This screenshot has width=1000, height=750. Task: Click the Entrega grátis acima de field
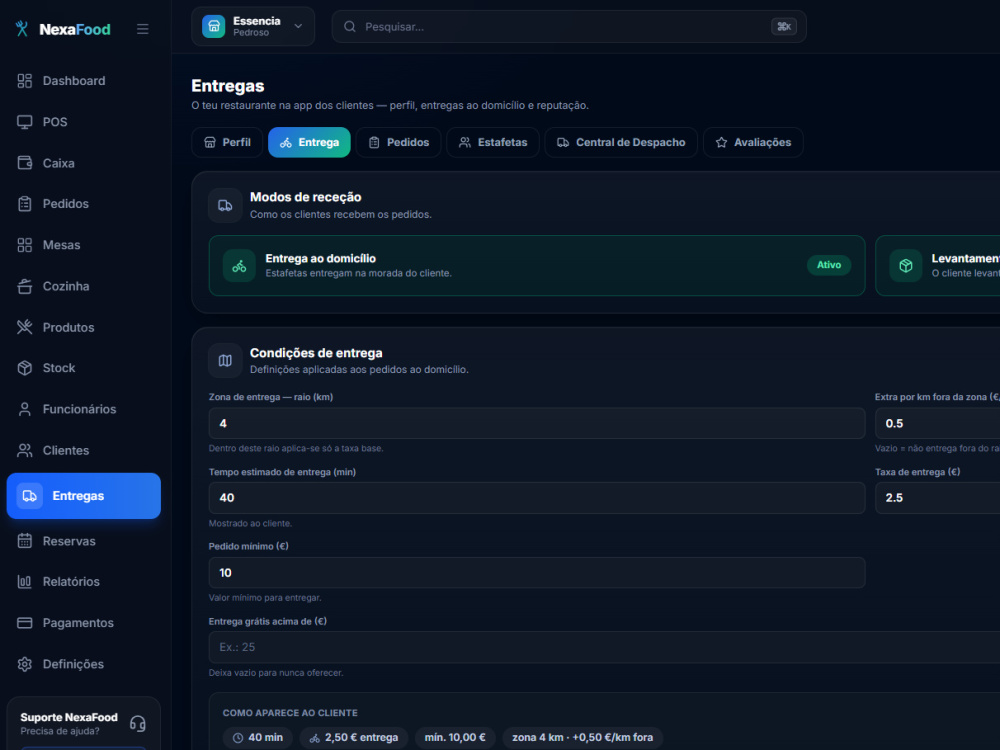click(x=605, y=647)
